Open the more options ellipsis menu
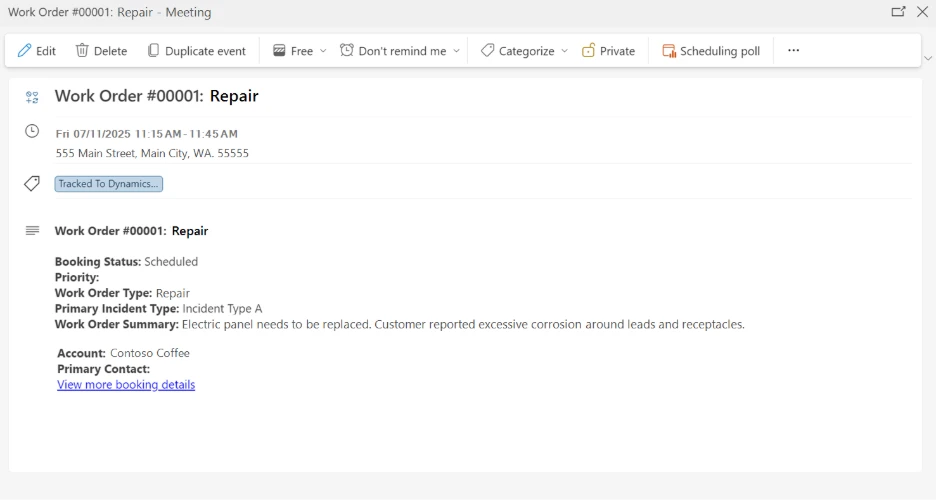This screenshot has width=936, height=501. point(793,51)
